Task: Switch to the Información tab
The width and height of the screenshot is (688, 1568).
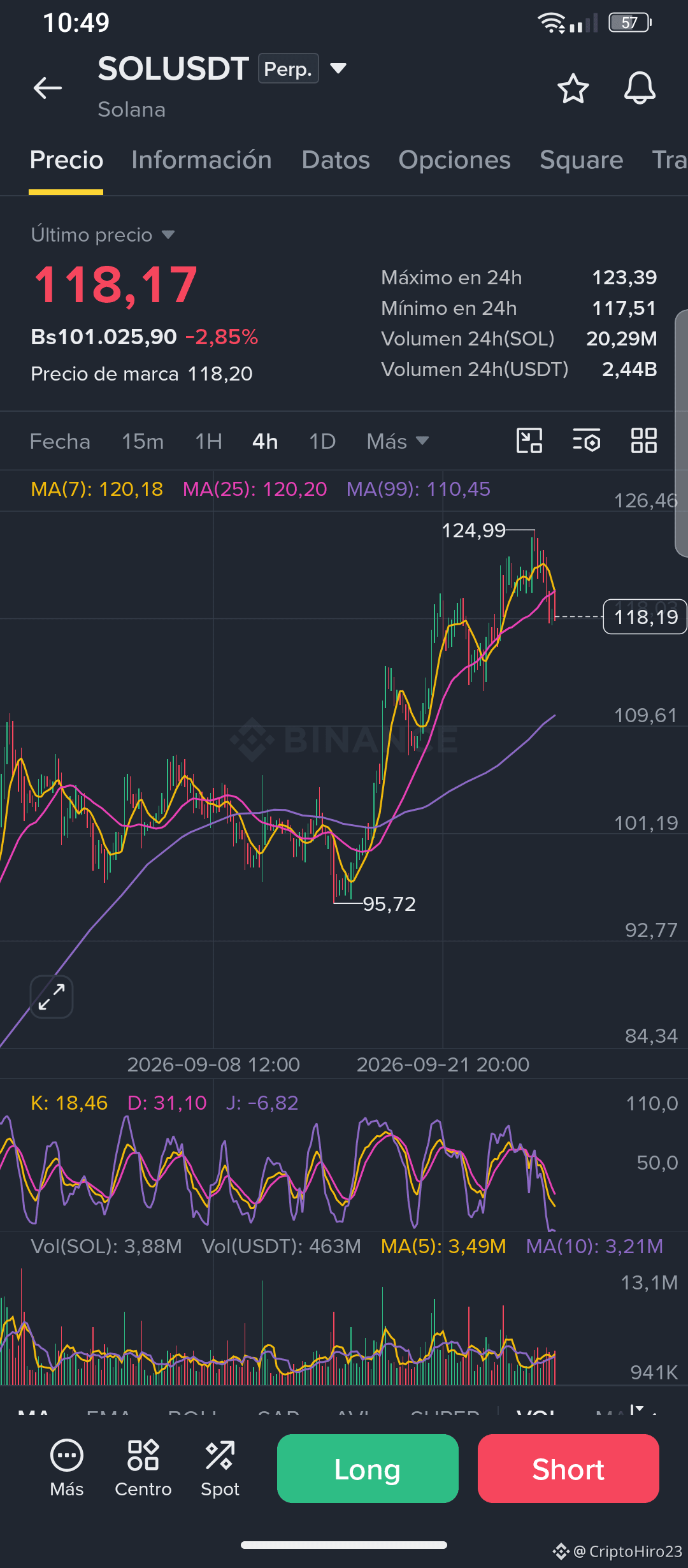Action: pos(201,160)
